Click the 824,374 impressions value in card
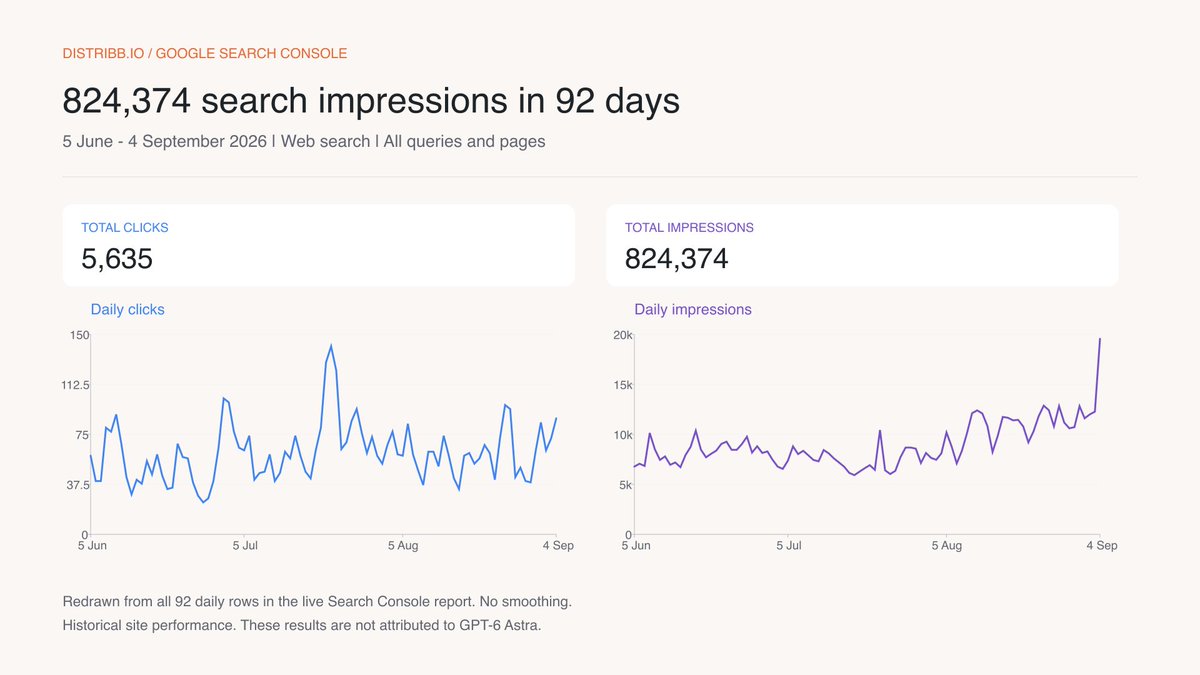1200x675 pixels. pyautogui.click(x=677, y=259)
